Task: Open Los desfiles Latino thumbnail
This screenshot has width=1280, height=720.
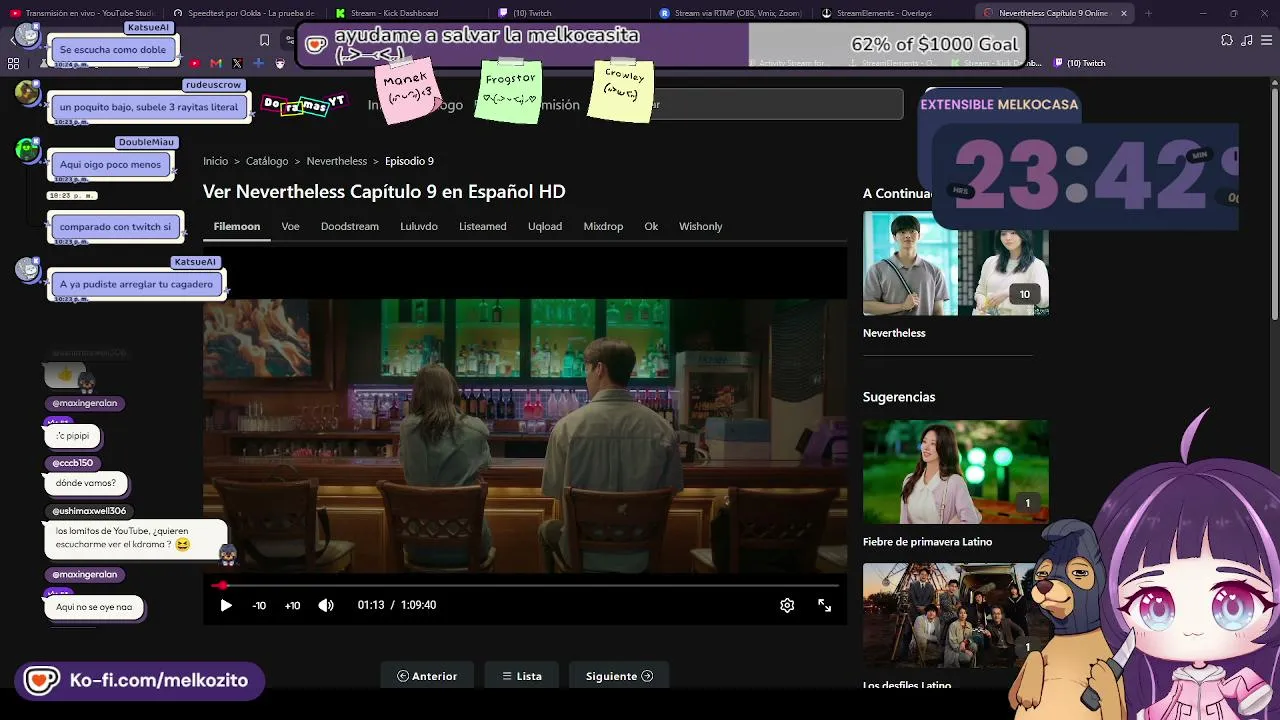Action: tap(956, 615)
